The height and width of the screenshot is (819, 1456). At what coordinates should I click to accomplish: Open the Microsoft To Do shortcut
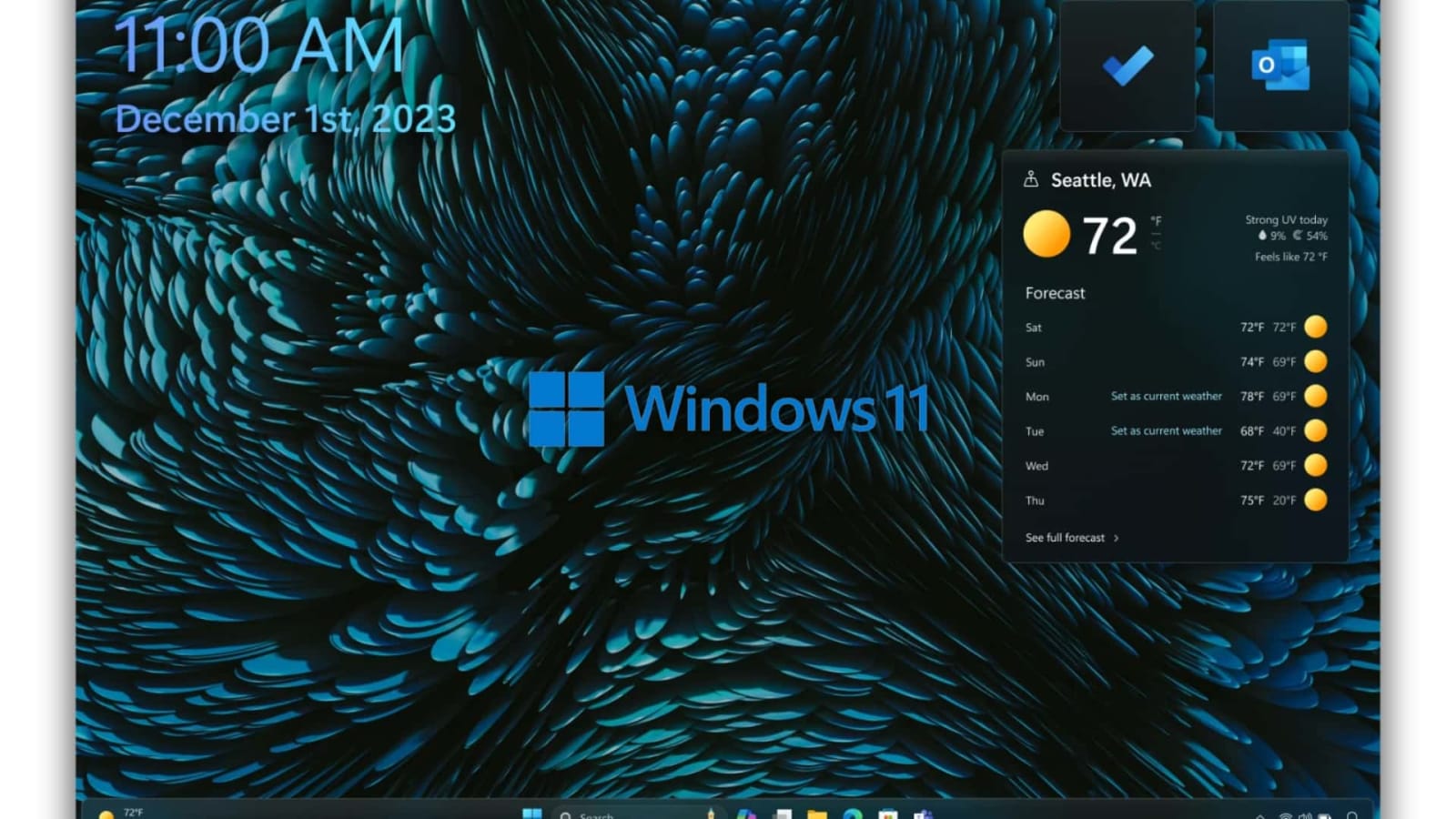point(1127,64)
